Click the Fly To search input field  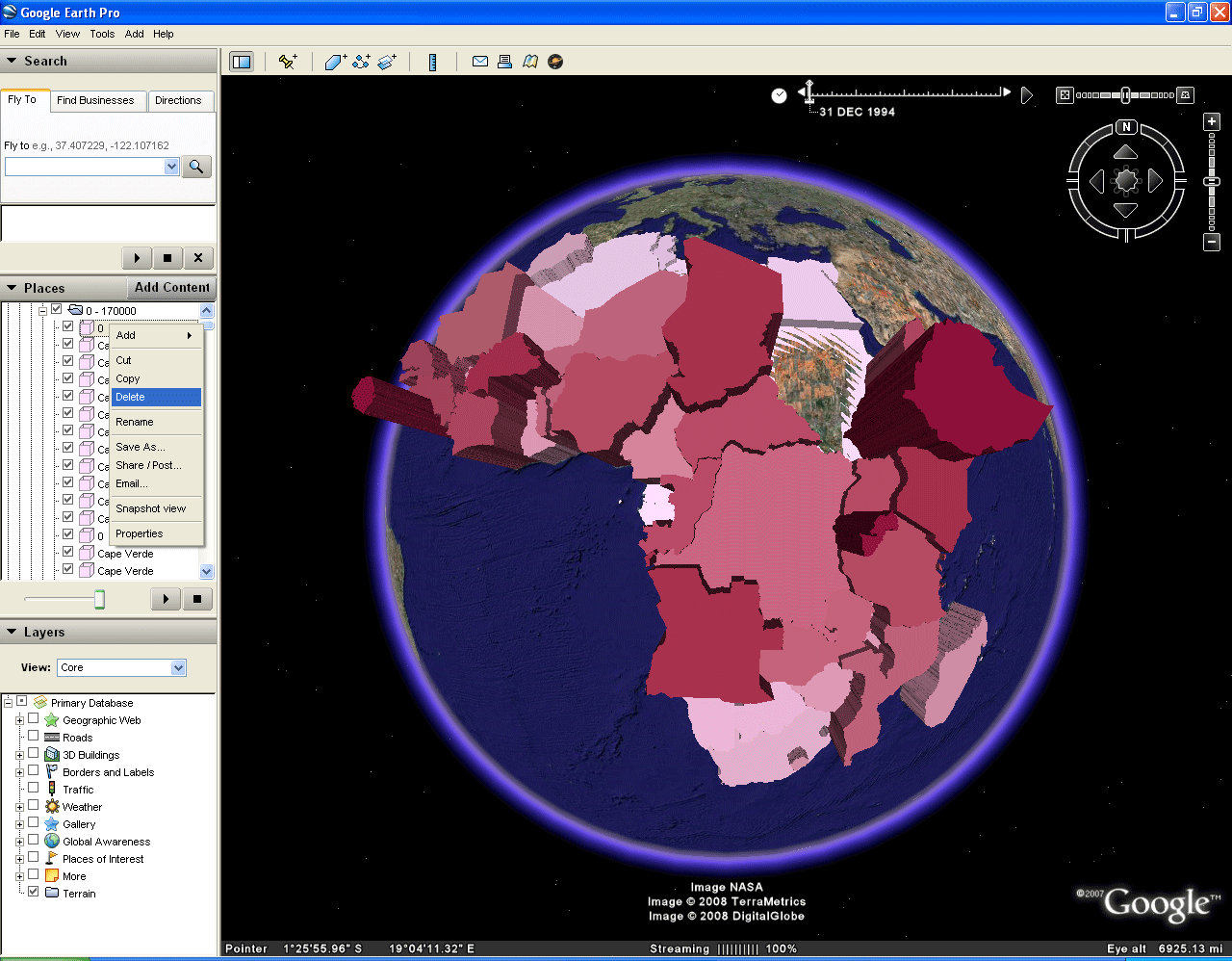tap(85, 167)
